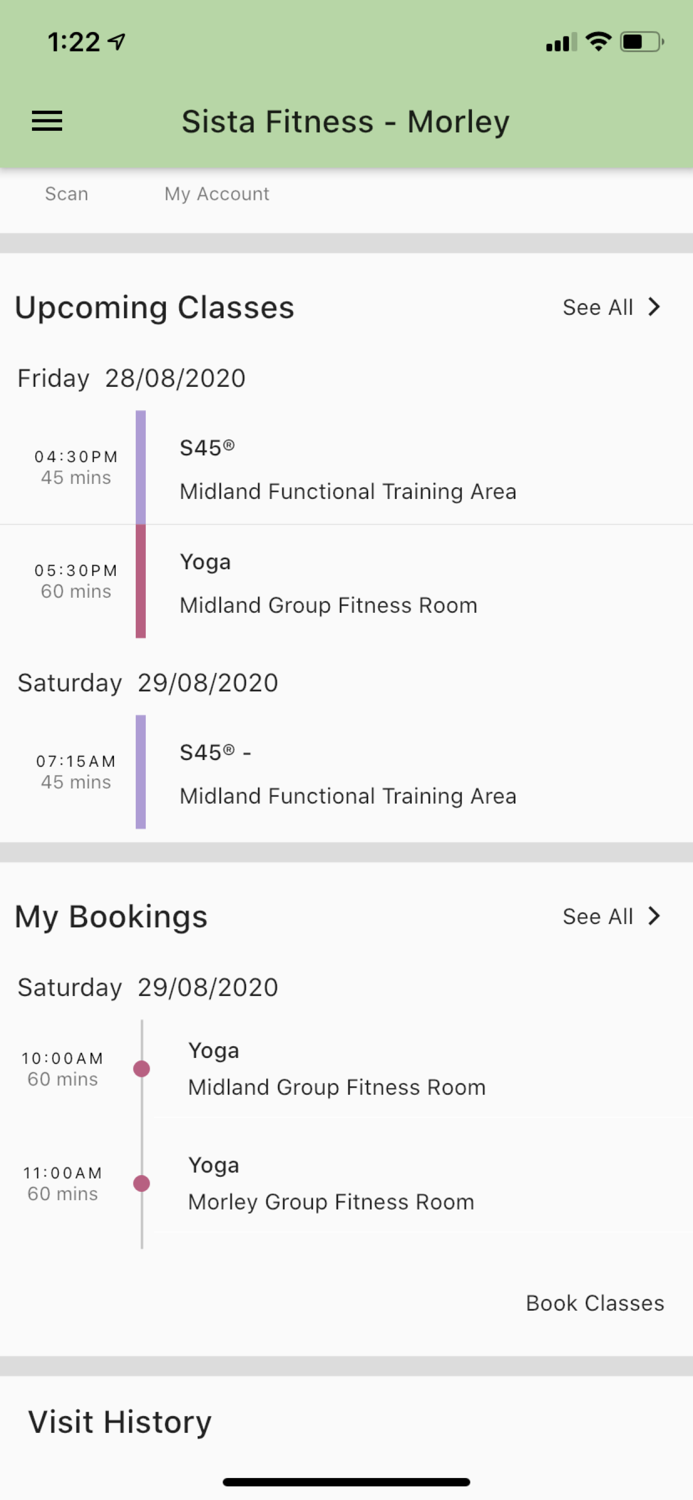The height and width of the screenshot is (1500, 693).
Task: Expand the Visit History section
Action: [120, 1421]
